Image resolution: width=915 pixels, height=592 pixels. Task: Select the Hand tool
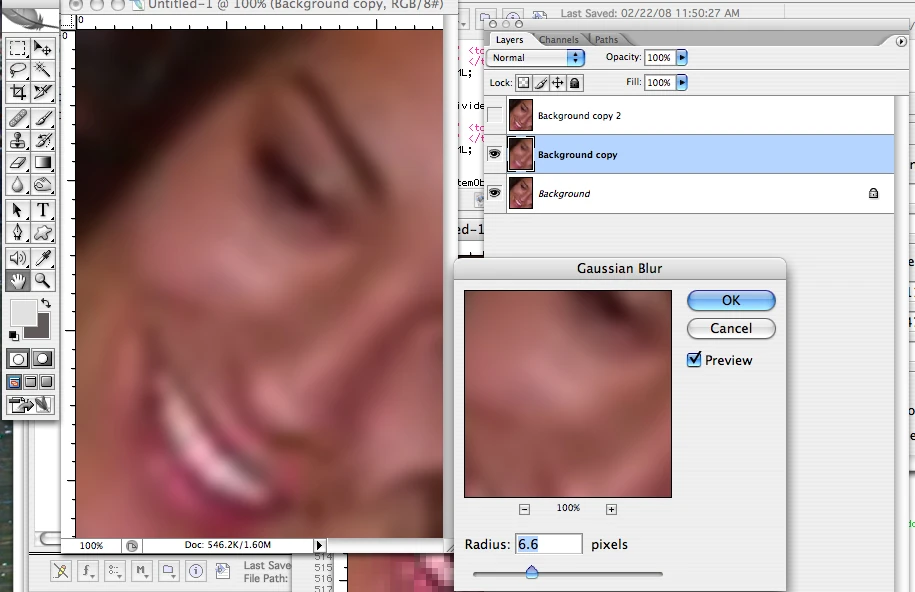pyautogui.click(x=18, y=281)
